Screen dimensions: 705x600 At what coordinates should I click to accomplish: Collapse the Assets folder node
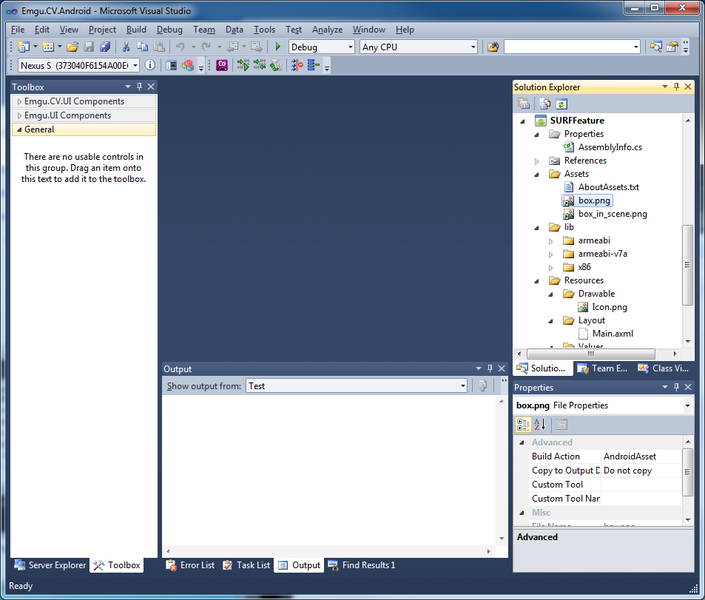(x=537, y=175)
